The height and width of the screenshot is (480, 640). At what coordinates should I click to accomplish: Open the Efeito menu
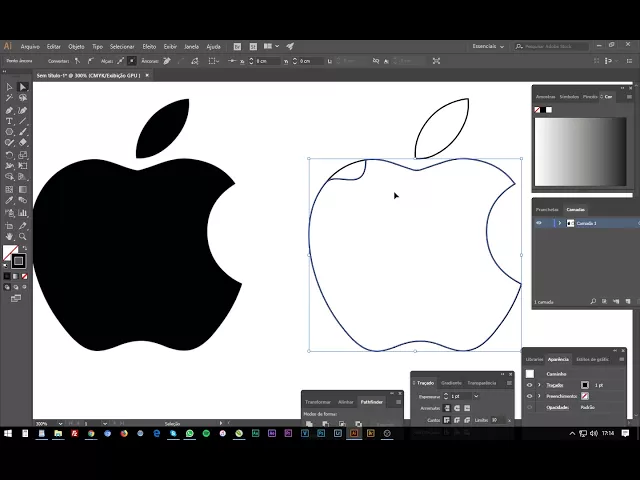point(149,47)
